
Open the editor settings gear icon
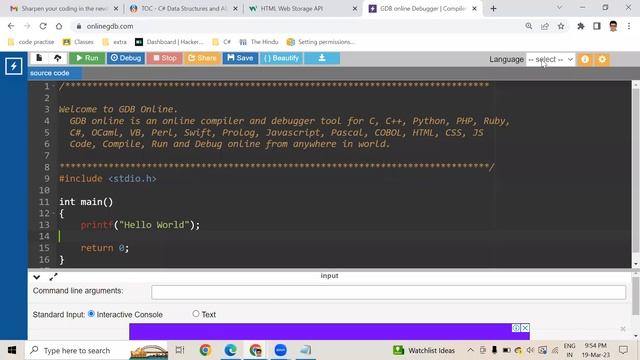[602, 60]
